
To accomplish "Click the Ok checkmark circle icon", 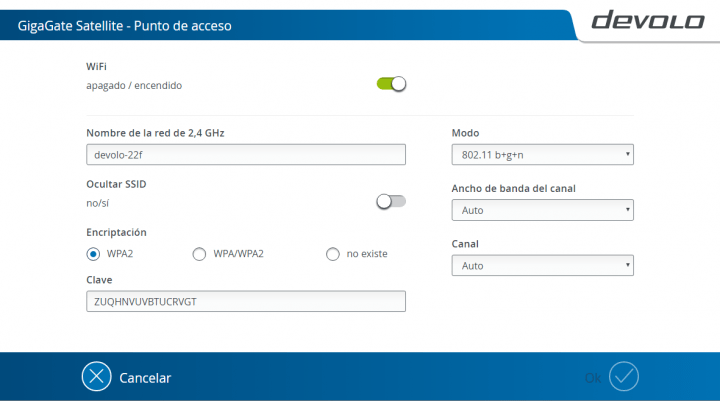I will point(624,377).
